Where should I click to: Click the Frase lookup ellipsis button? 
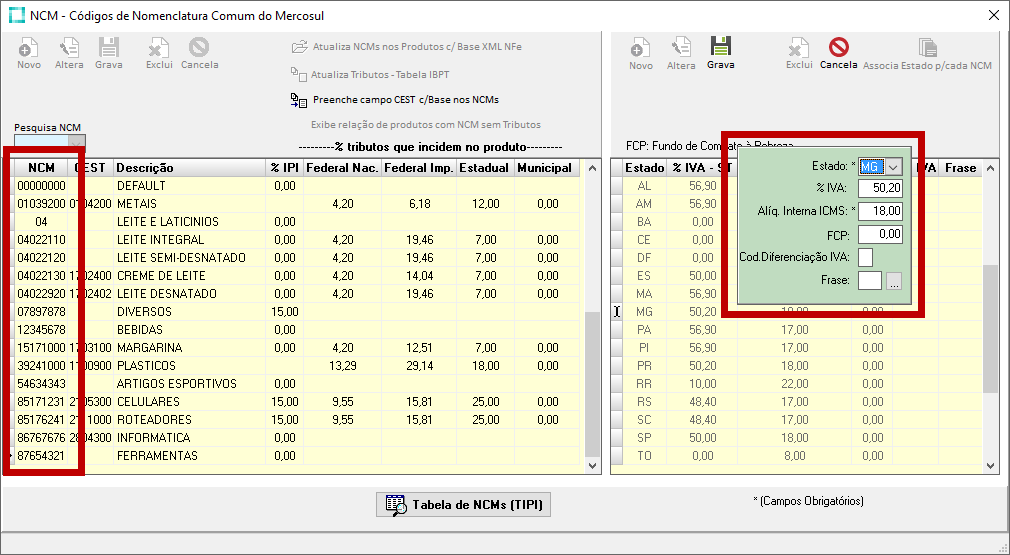tap(894, 281)
